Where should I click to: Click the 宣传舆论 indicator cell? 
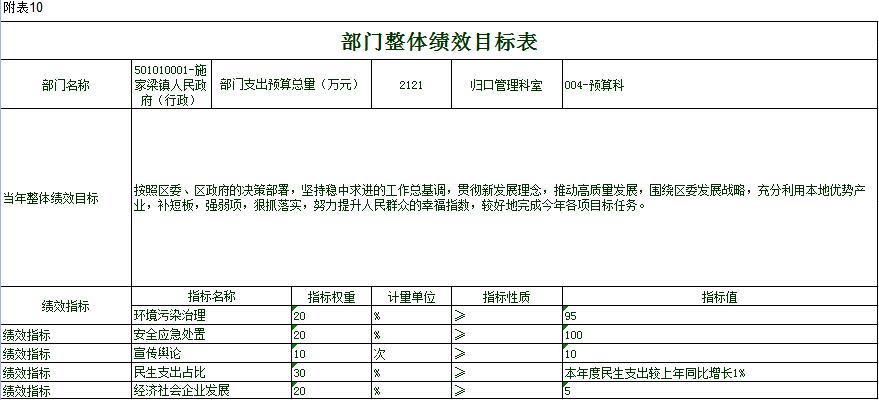[x=211, y=354]
